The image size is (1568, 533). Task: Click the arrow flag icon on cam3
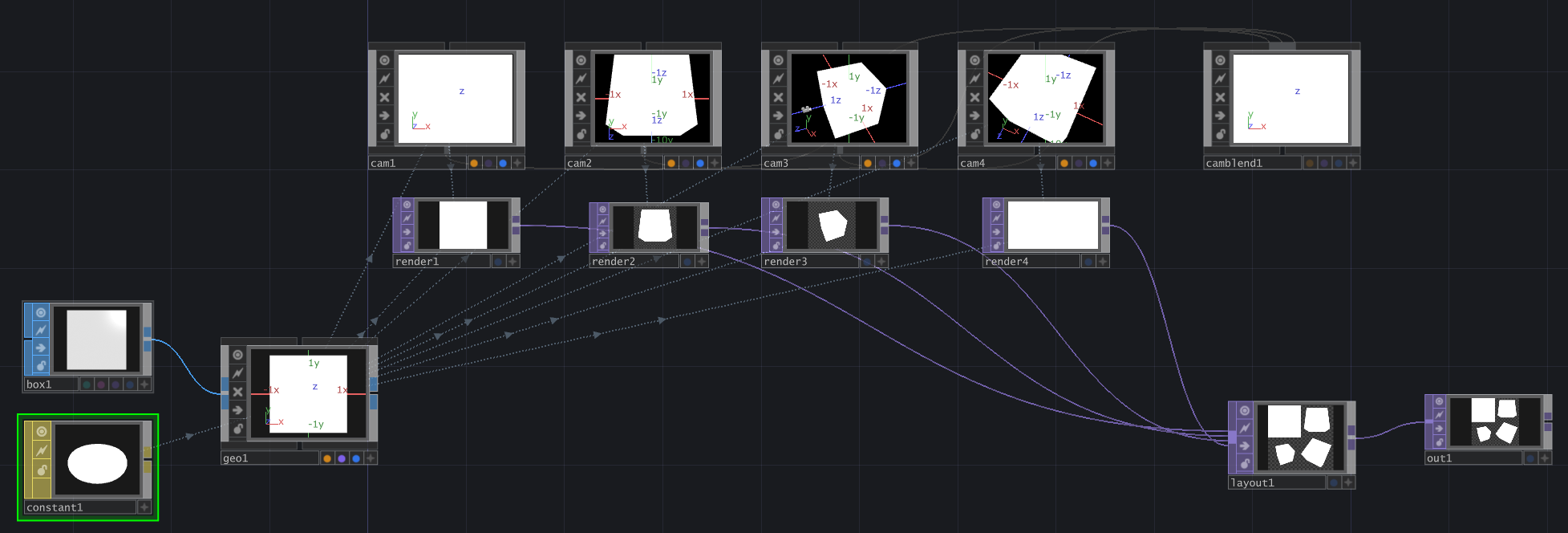pos(777,116)
